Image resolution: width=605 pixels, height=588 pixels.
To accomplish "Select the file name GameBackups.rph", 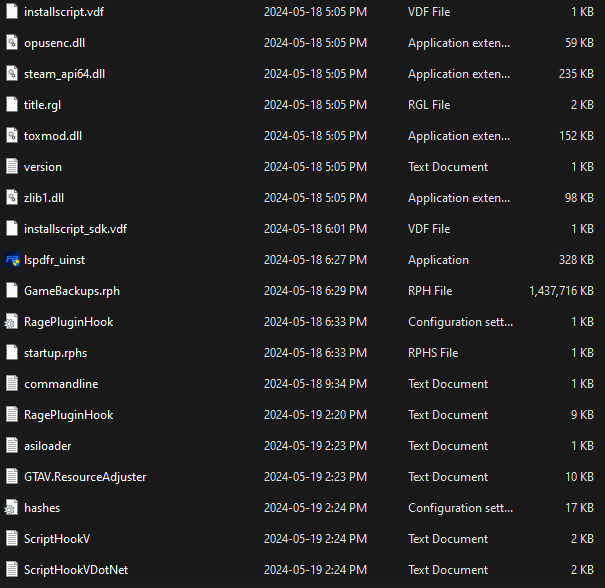I will coord(72,291).
